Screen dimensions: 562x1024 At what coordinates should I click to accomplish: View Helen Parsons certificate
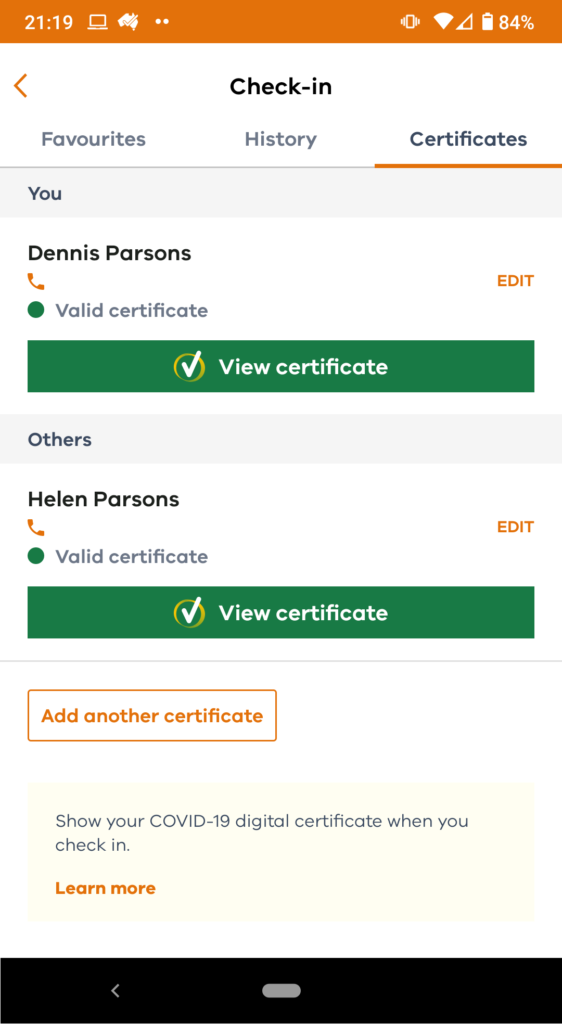pos(281,613)
